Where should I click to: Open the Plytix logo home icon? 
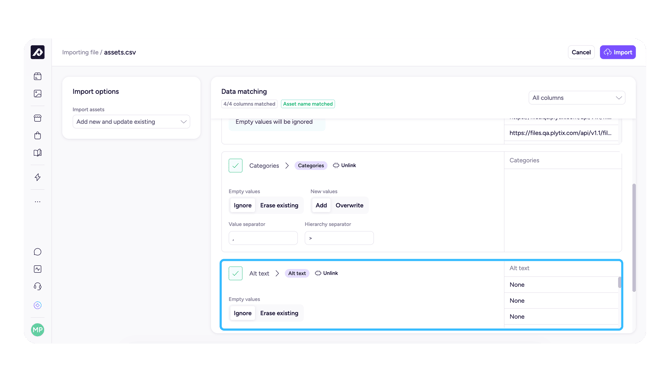[38, 52]
